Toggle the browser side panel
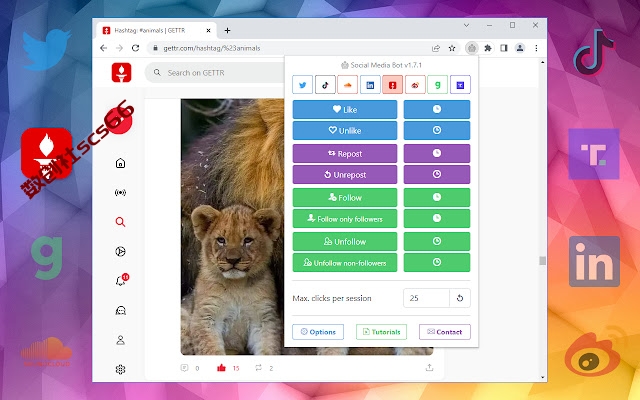Screen dimensions: 640x400 click(504, 48)
